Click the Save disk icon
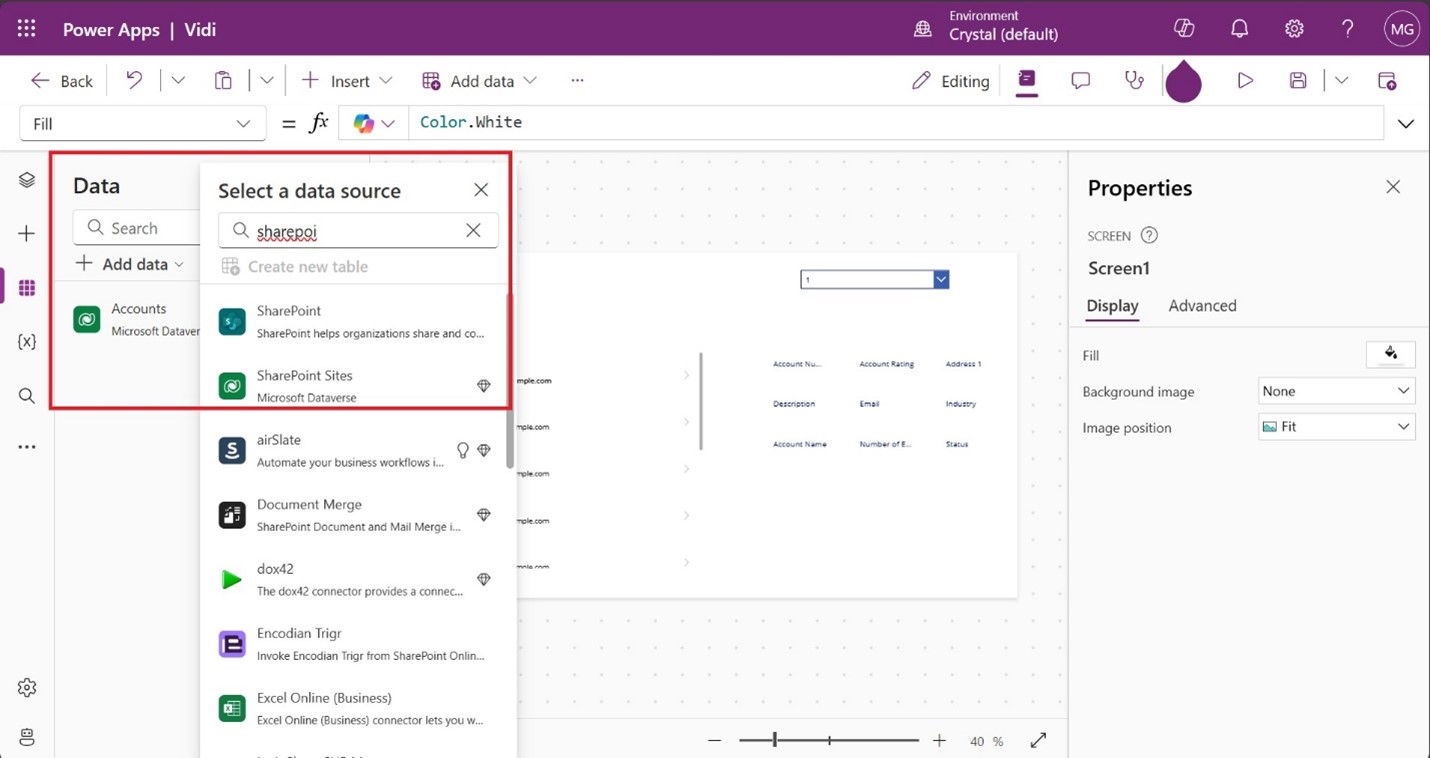 pos(1298,81)
